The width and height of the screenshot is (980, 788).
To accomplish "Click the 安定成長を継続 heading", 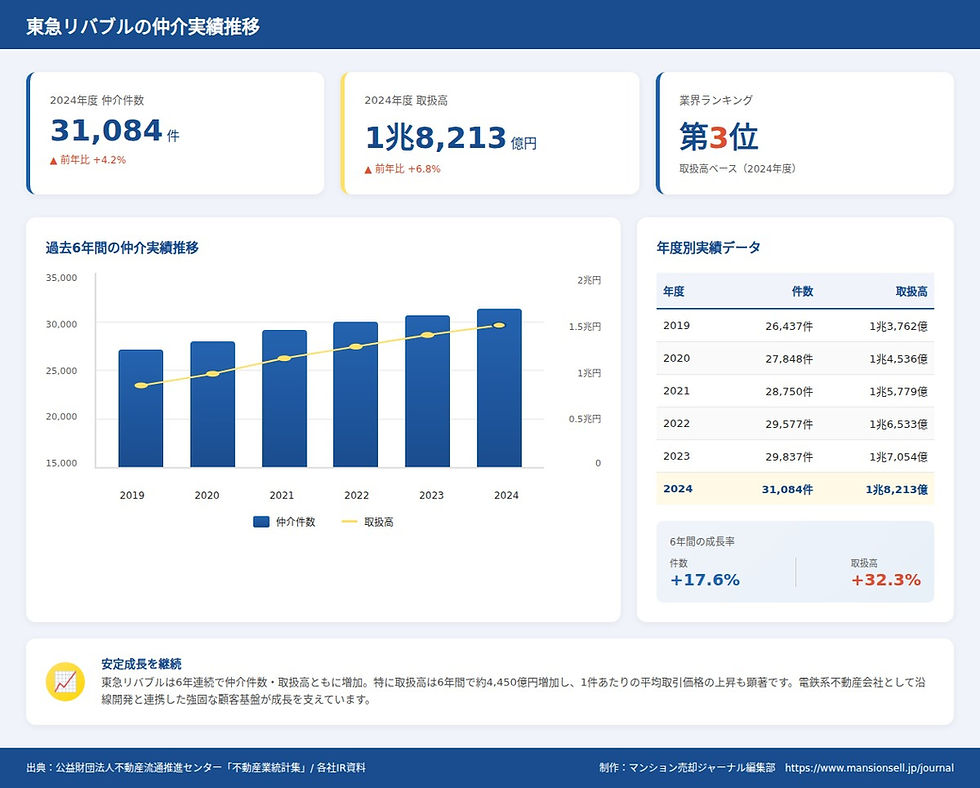I will (x=141, y=664).
